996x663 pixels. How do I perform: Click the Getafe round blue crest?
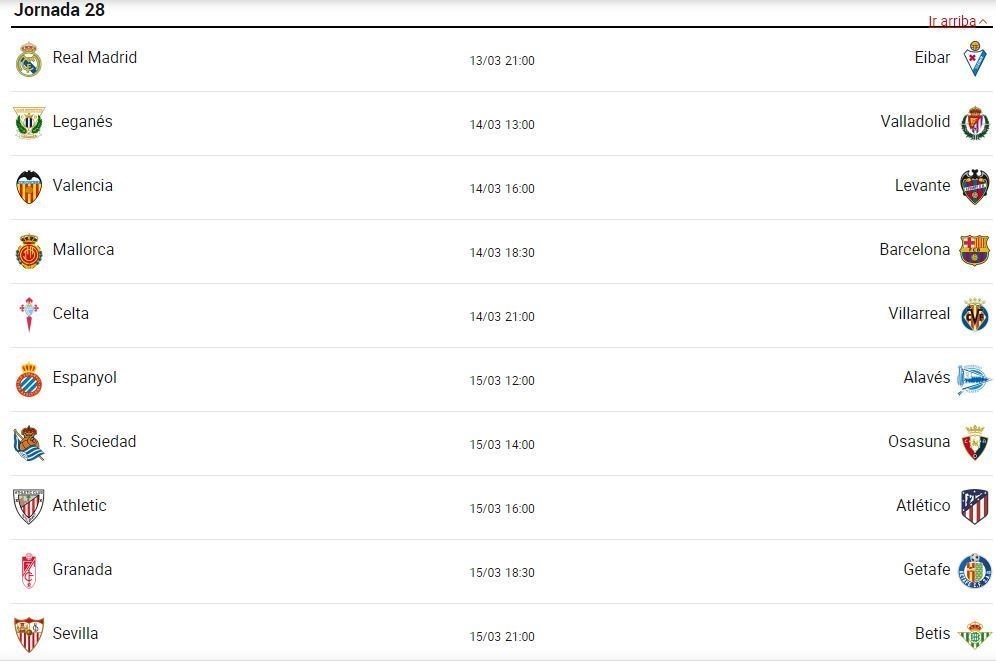[x=974, y=570]
